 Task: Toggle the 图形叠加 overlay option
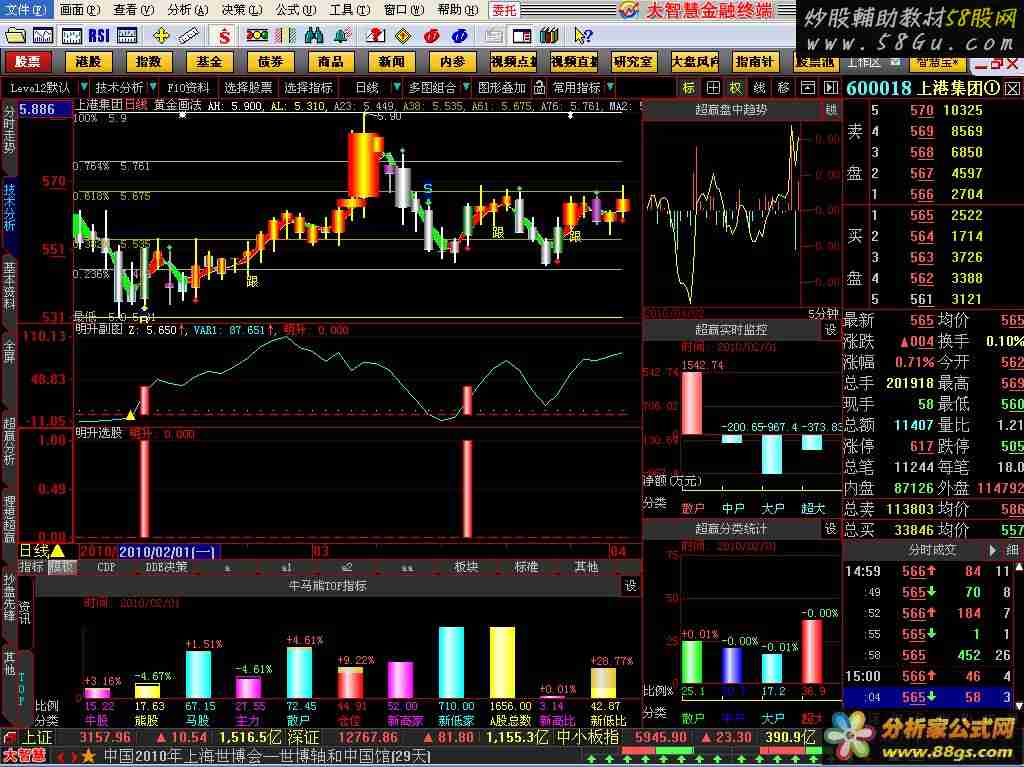[502, 87]
